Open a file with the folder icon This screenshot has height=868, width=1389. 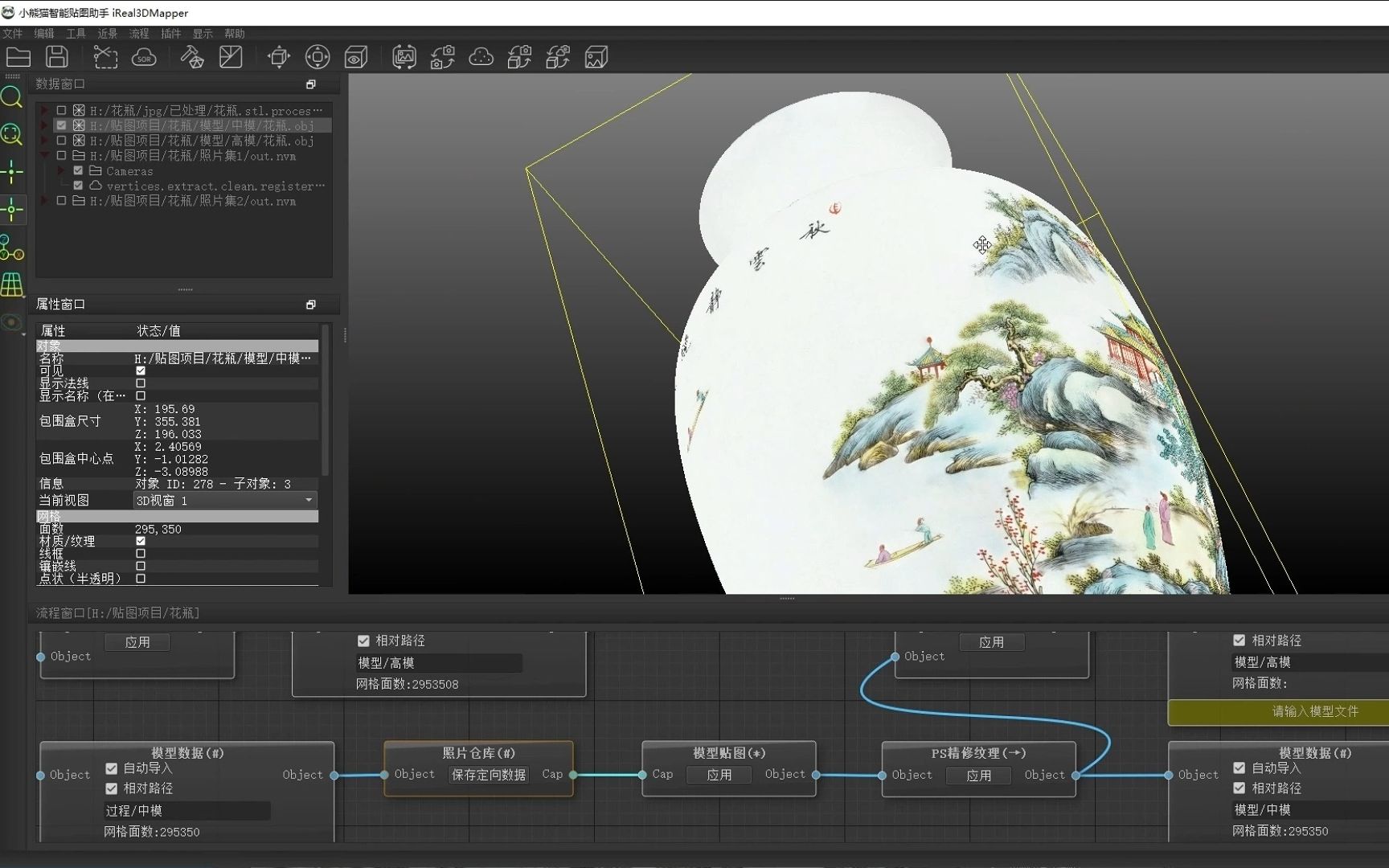[18, 57]
